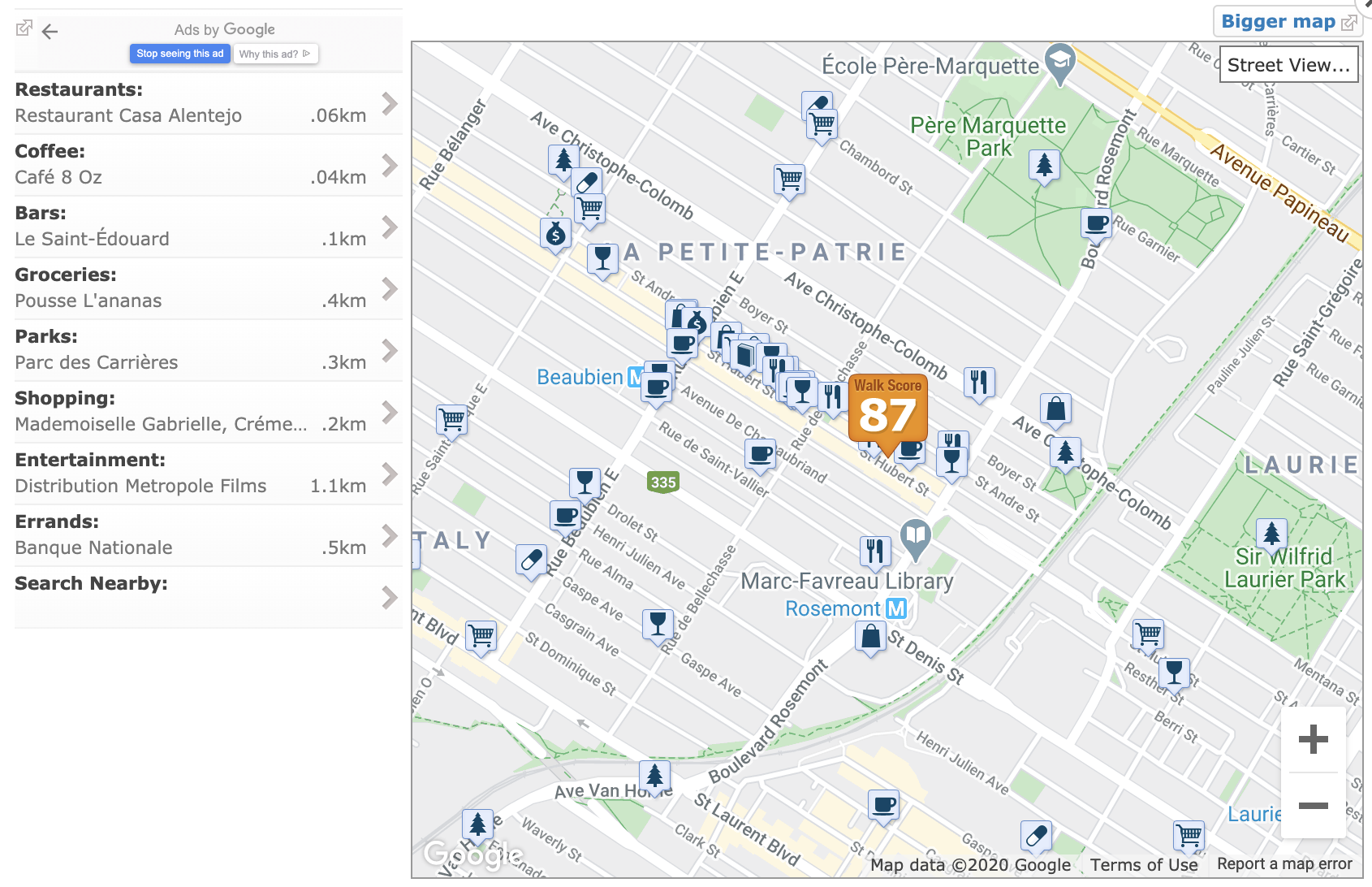Click the back arrow in the ad bar
The height and width of the screenshot is (887, 1372).
point(50,32)
